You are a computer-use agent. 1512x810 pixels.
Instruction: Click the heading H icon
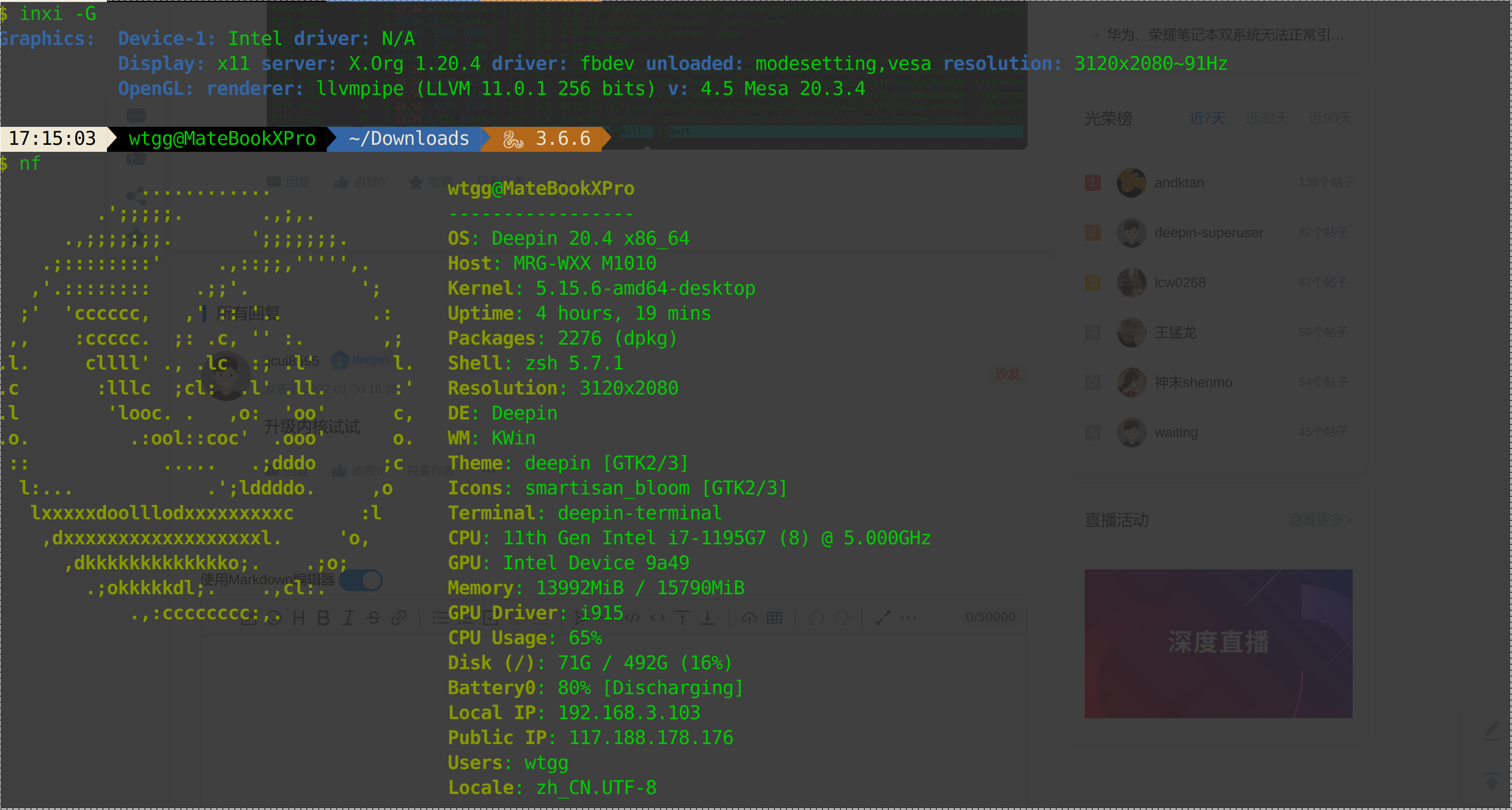(298, 618)
